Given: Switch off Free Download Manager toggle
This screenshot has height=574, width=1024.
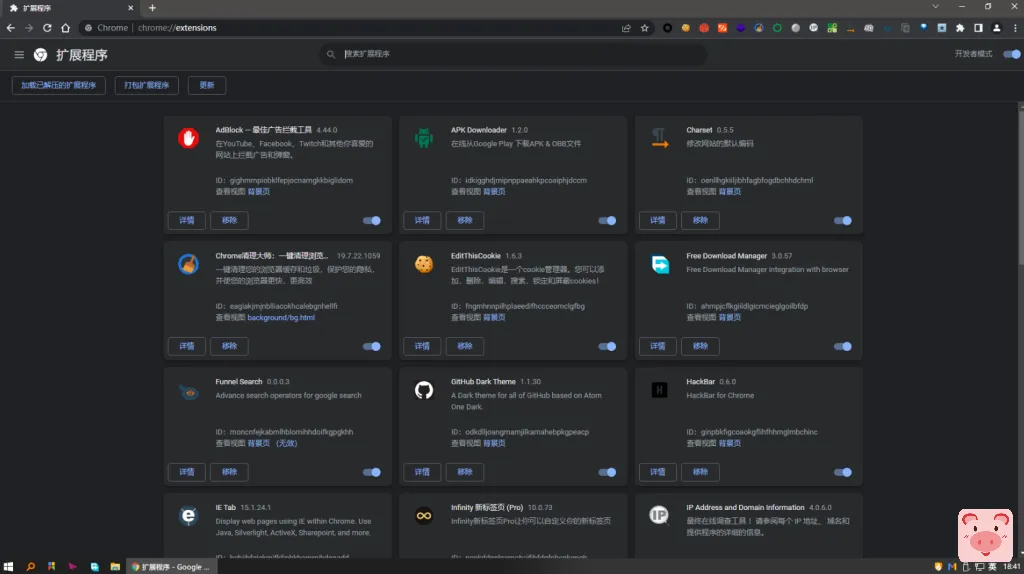Looking at the screenshot, I should coord(842,347).
